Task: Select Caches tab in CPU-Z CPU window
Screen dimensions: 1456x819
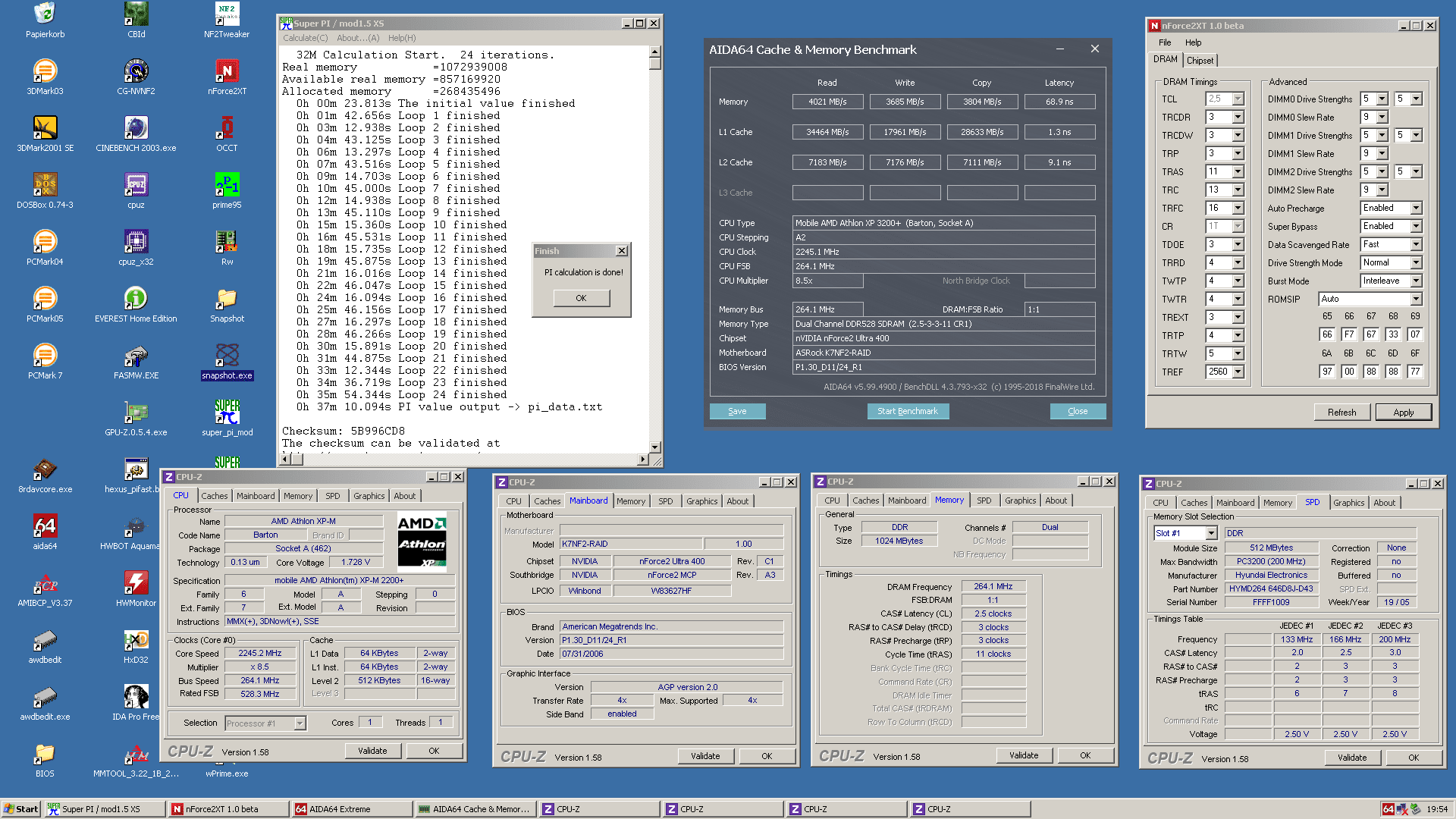Action: [x=214, y=496]
